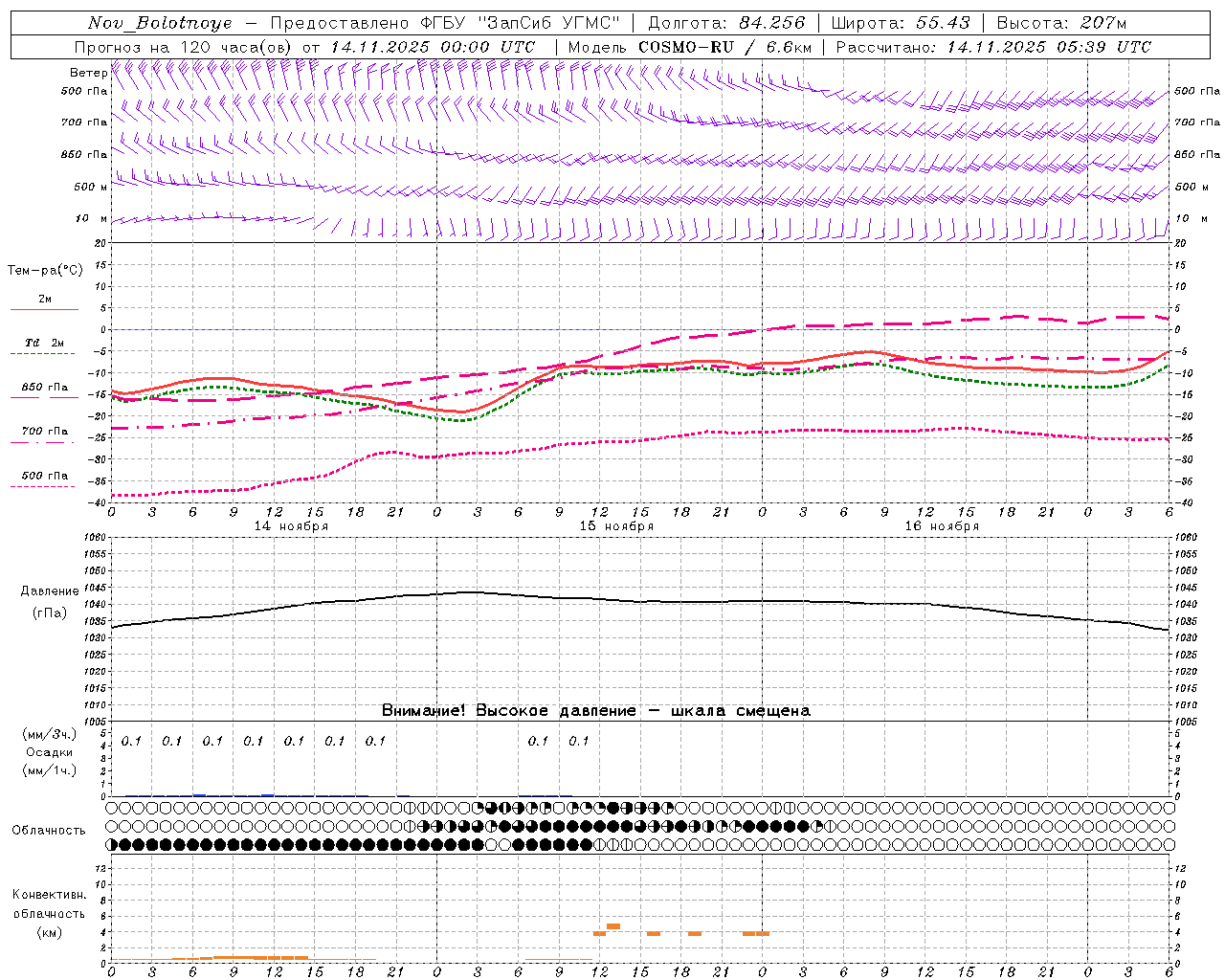Click the 500 гПа temperature legend entry
The width and height of the screenshot is (1225, 980).
[x=45, y=476]
